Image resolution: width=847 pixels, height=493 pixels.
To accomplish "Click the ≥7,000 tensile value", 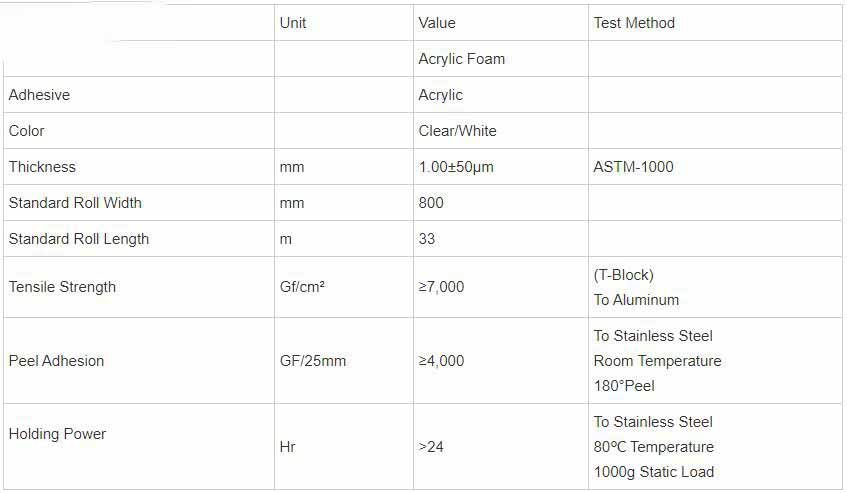I will (x=441, y=287).
